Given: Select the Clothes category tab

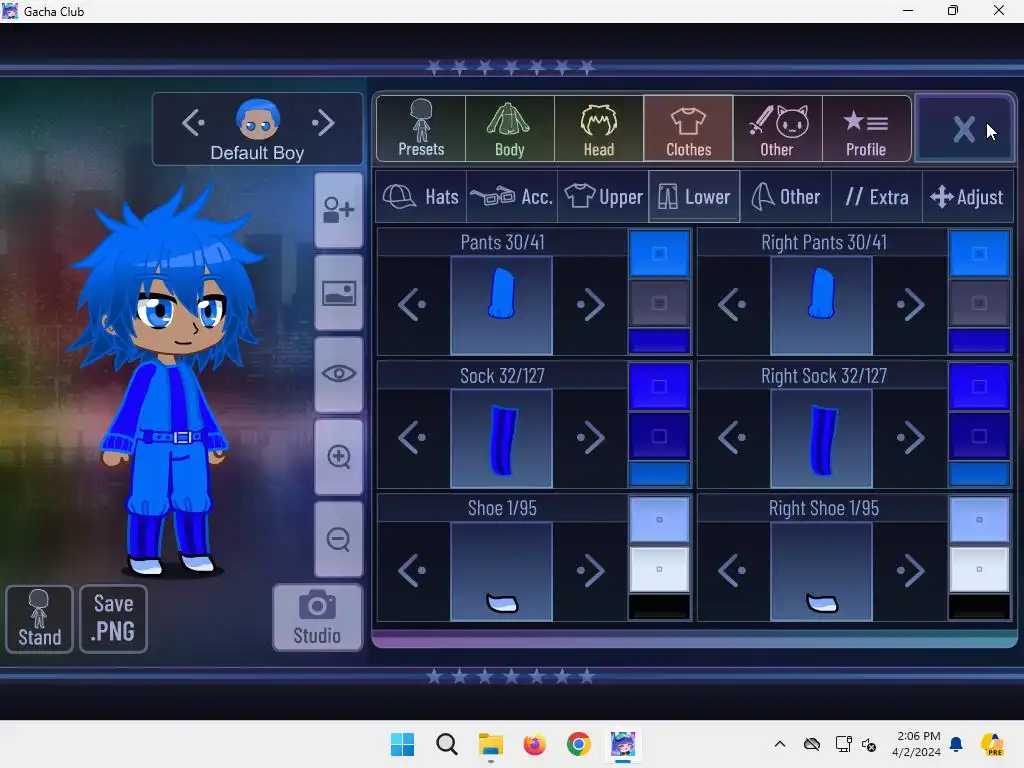Looking at the screenshot, I should (688, 129).
